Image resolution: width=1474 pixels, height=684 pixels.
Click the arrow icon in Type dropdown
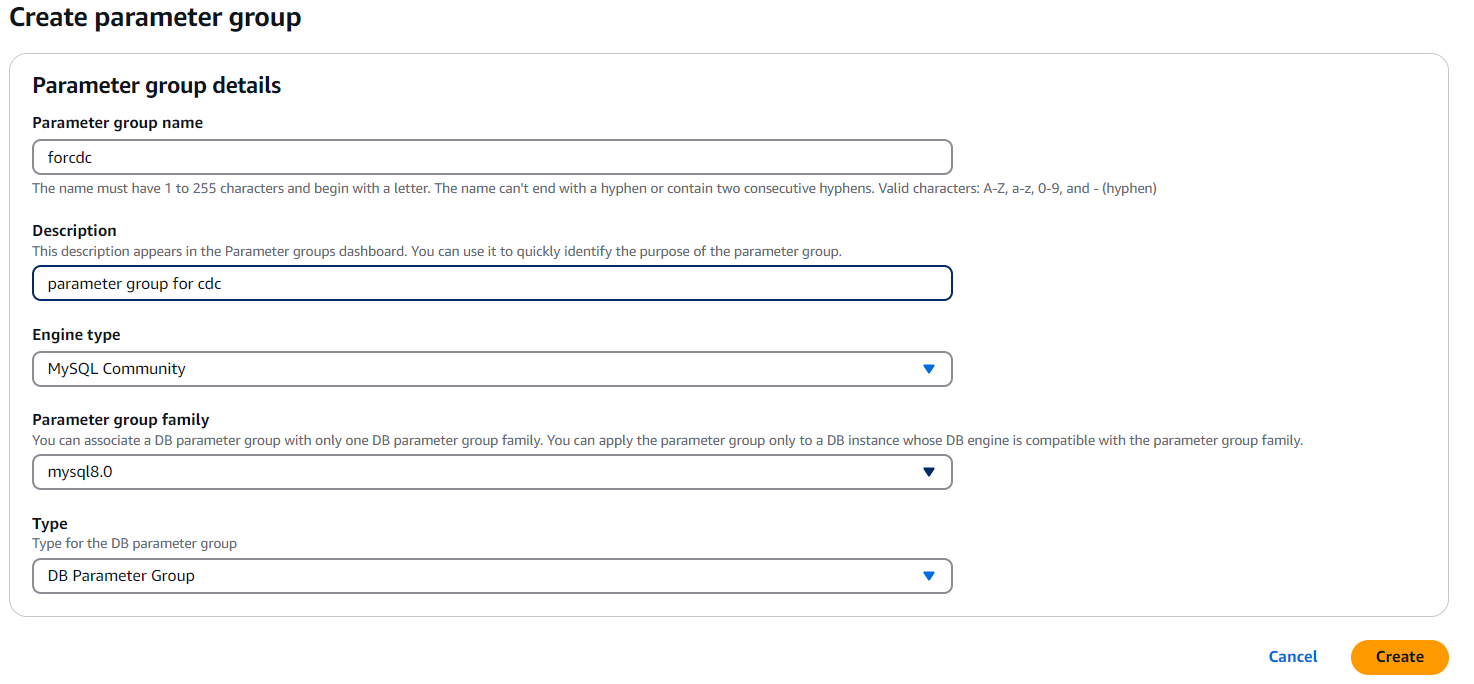click(x=928, y=576)
